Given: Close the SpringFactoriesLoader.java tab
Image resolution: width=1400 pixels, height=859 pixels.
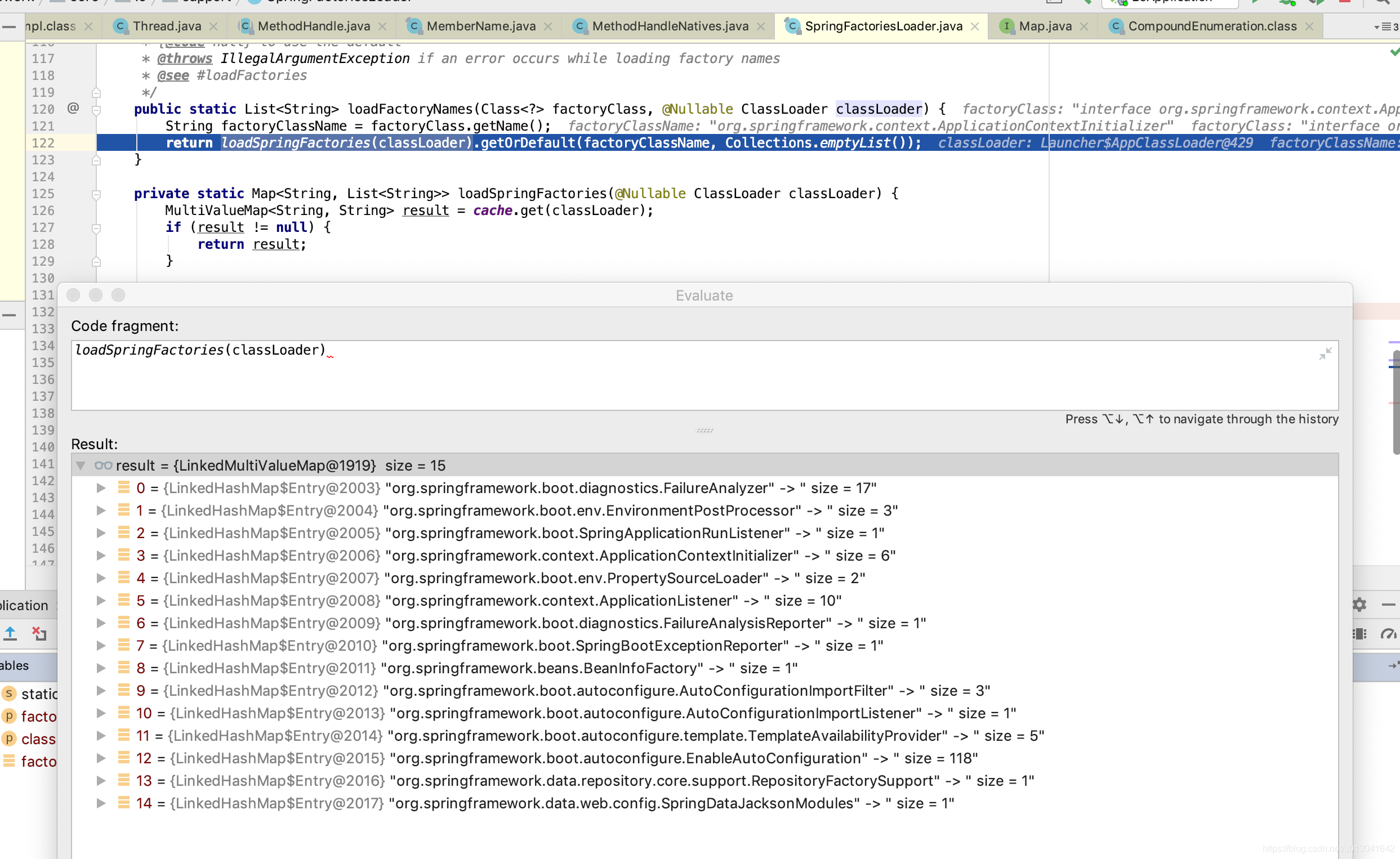Looking at the screenshot, I should tap(974, 26).
